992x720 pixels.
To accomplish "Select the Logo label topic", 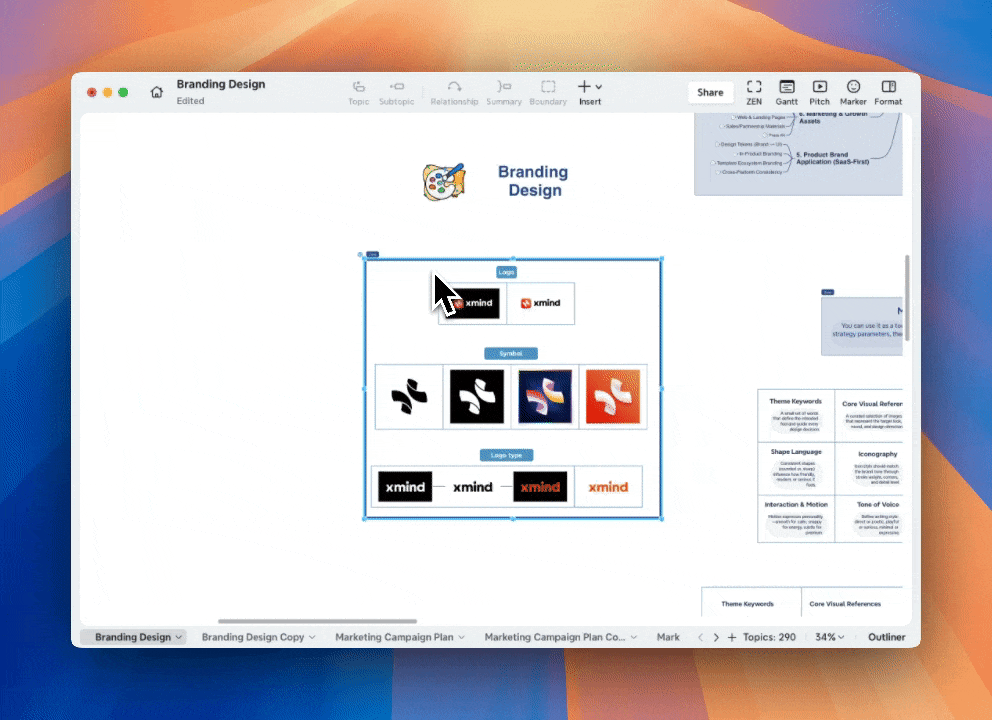I will pyautogui.click(x=506, y=272).
